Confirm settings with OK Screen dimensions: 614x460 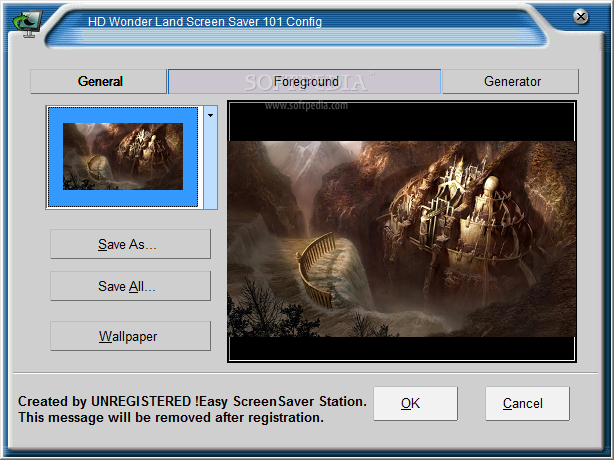[415, 404]
